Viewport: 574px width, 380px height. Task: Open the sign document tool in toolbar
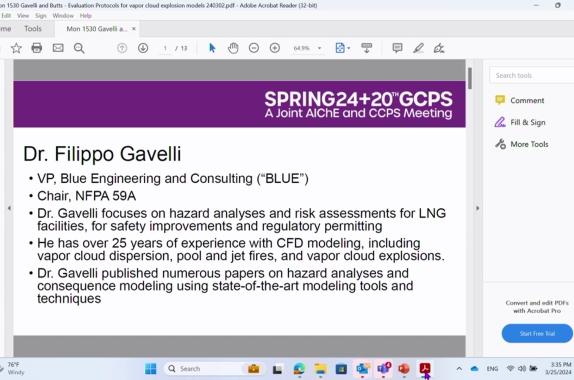439,48
